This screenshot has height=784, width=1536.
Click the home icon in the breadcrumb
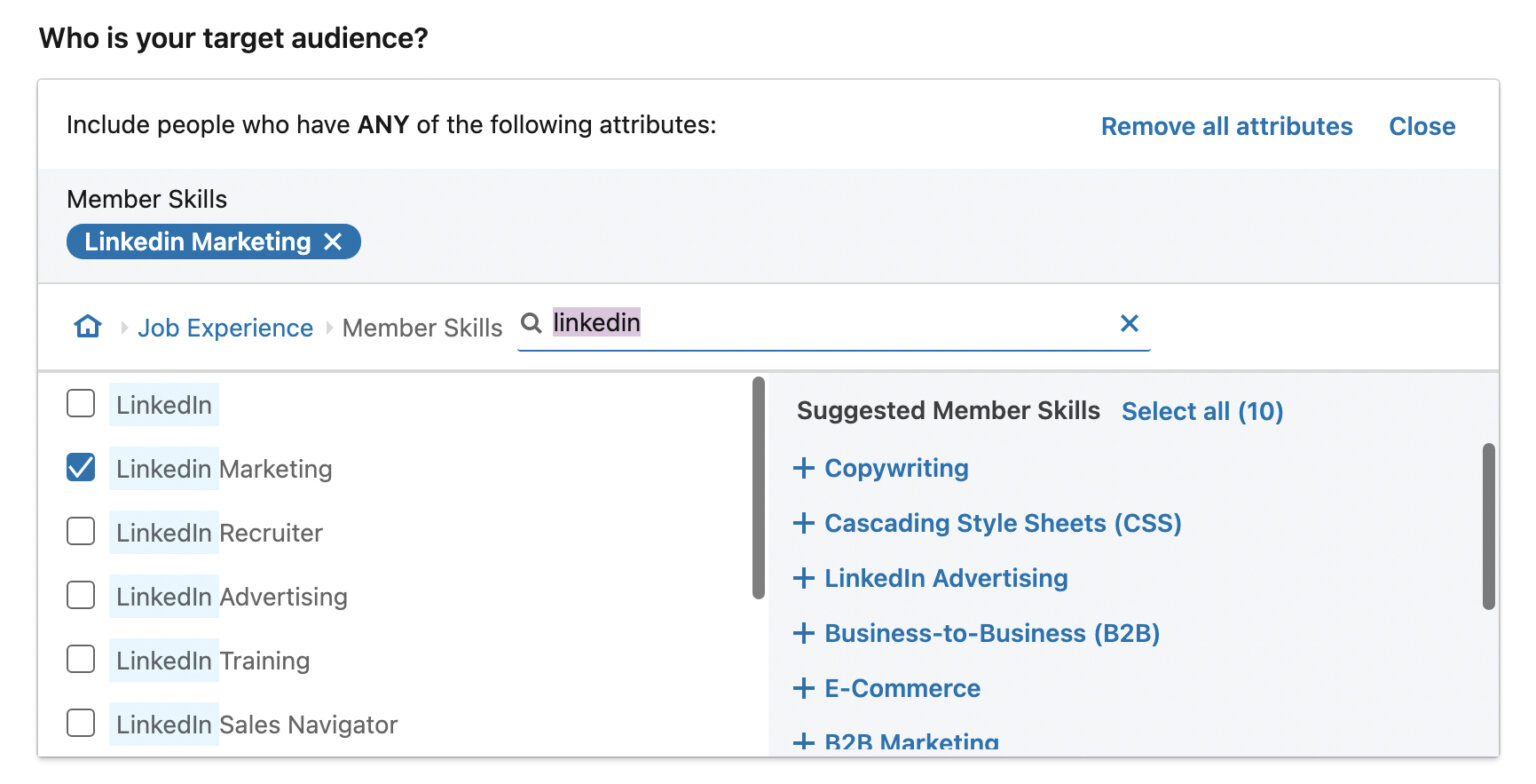[88, 327]
